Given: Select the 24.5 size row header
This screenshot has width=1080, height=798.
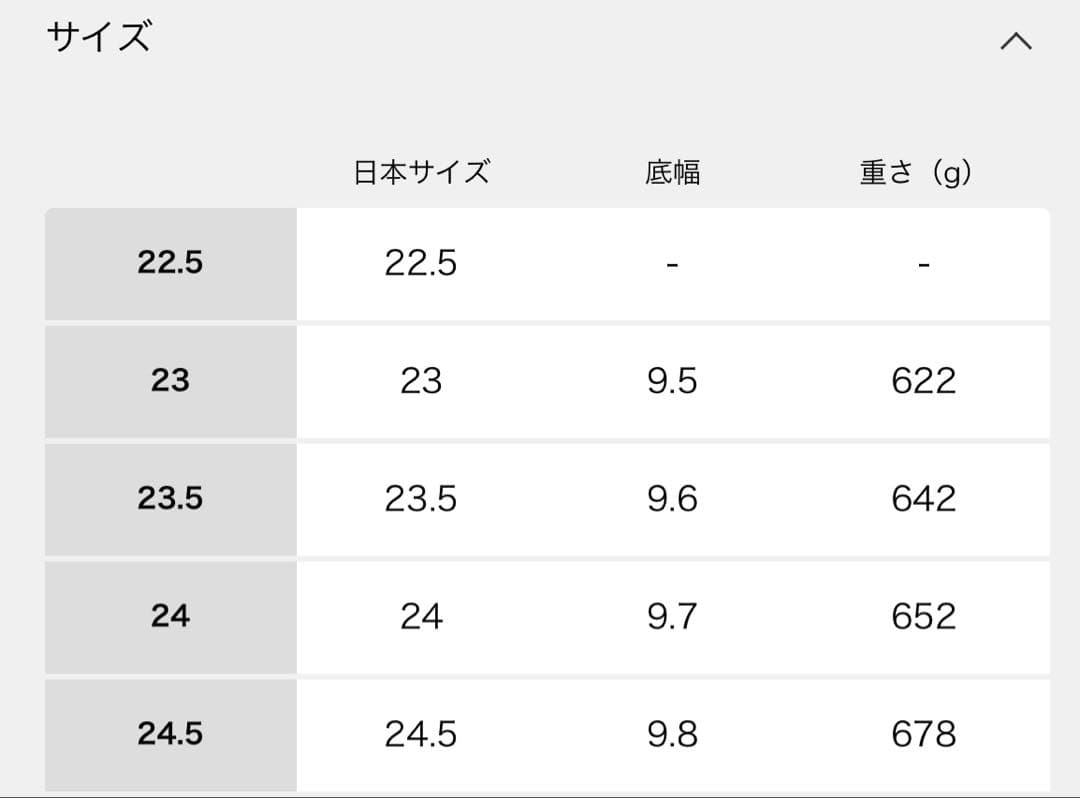Looking at the screenshot, I should point(170,734).
